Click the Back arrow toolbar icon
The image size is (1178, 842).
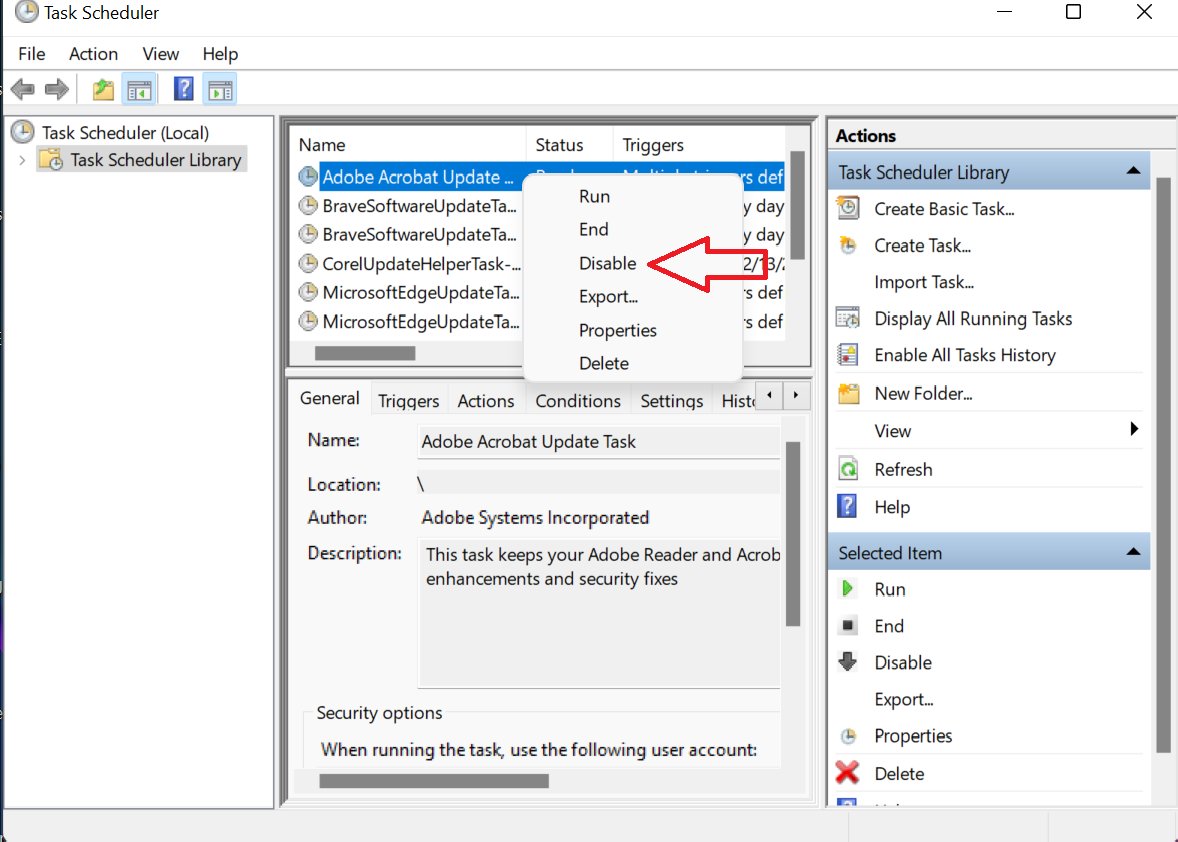23,89
